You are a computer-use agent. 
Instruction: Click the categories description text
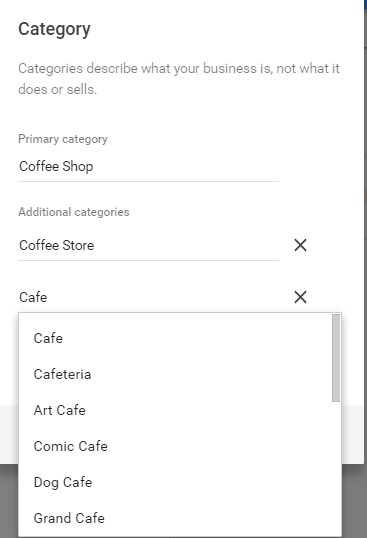tap(179, 79)
